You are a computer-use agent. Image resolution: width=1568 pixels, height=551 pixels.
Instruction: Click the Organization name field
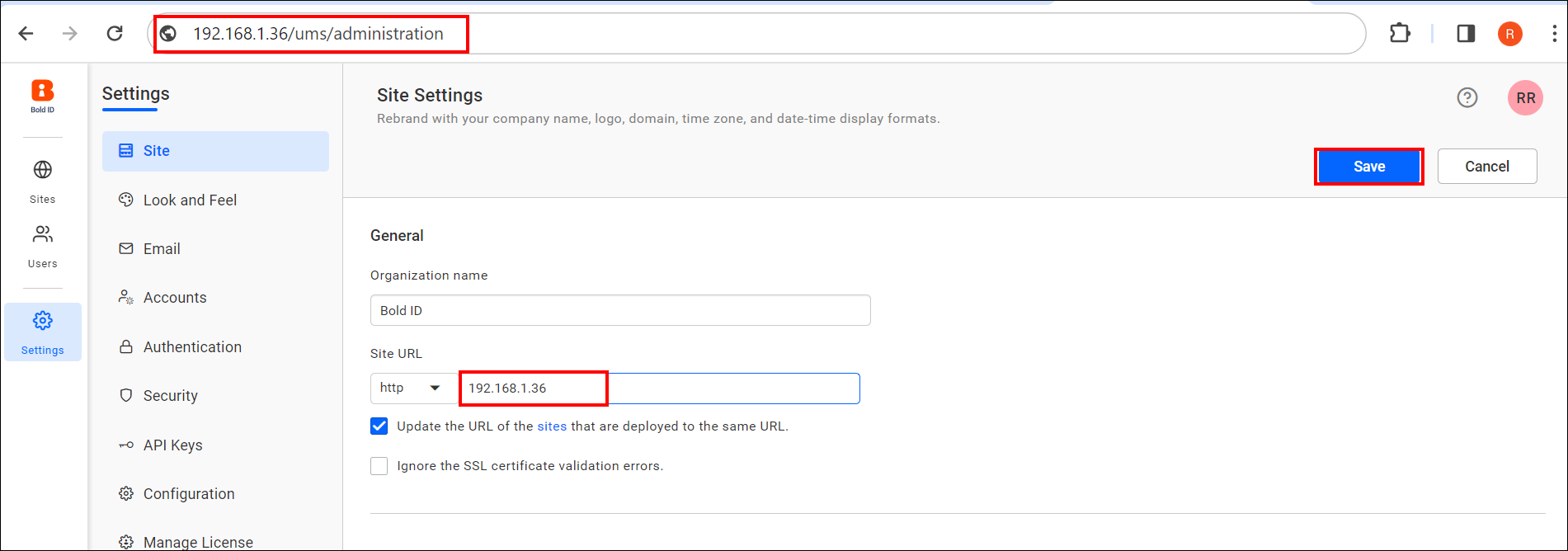click(x=620, y=310)
